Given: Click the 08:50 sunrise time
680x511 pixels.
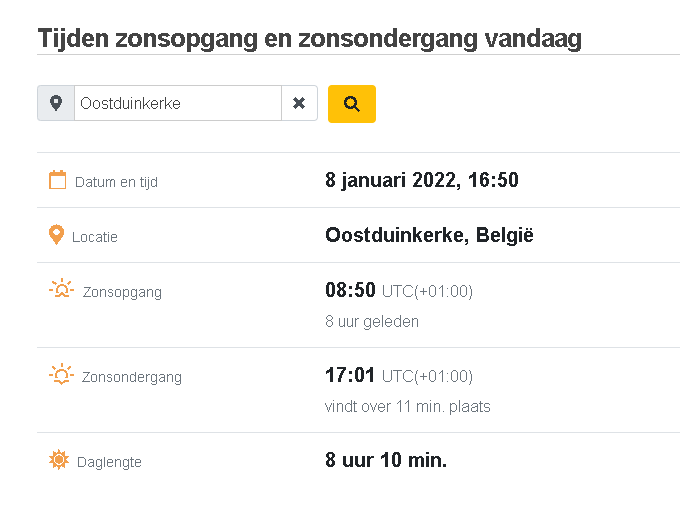Looking at the screenshot, I should point(350,290).
